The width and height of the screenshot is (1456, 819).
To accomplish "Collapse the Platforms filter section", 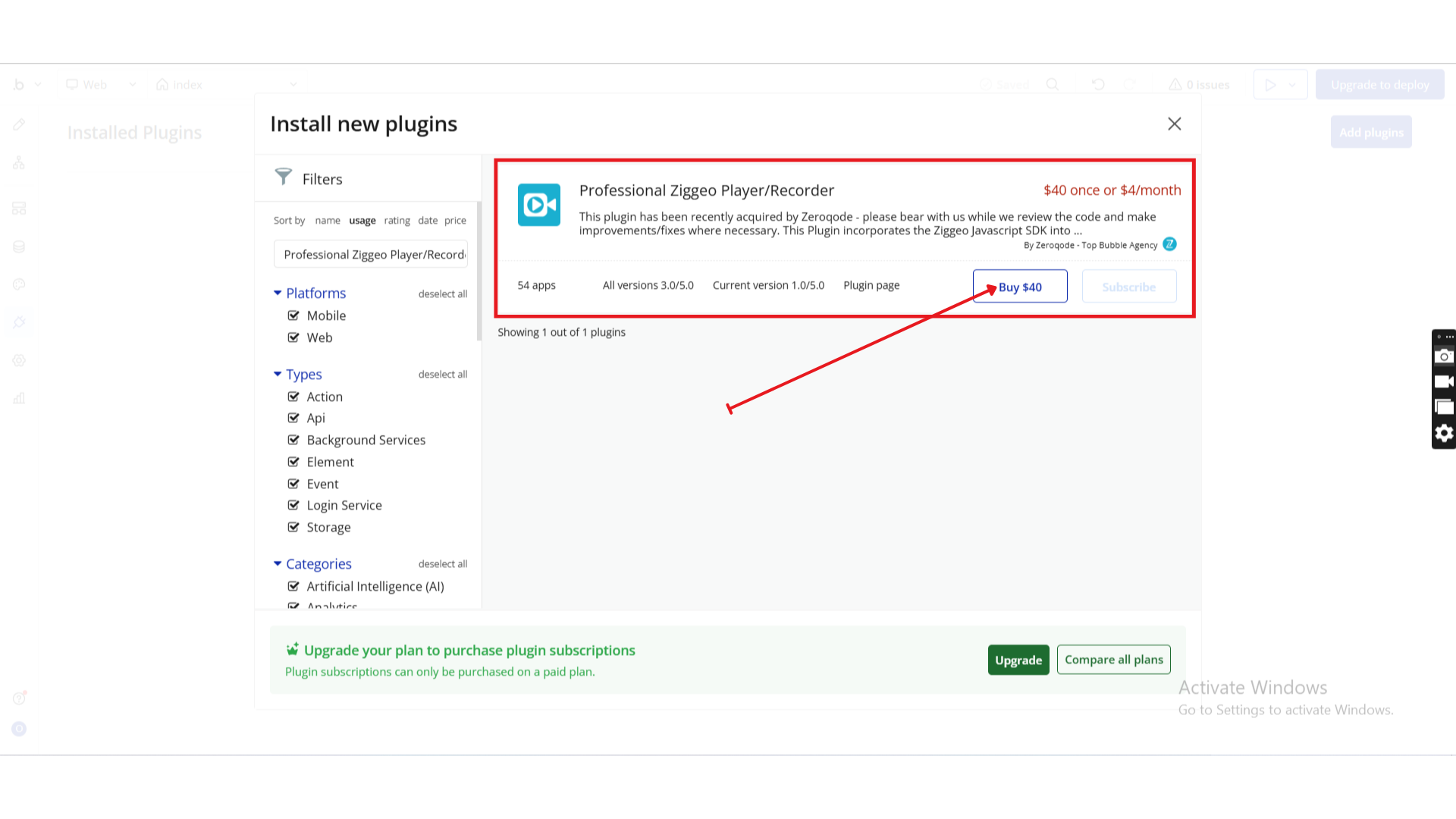I will click(278, 293).
